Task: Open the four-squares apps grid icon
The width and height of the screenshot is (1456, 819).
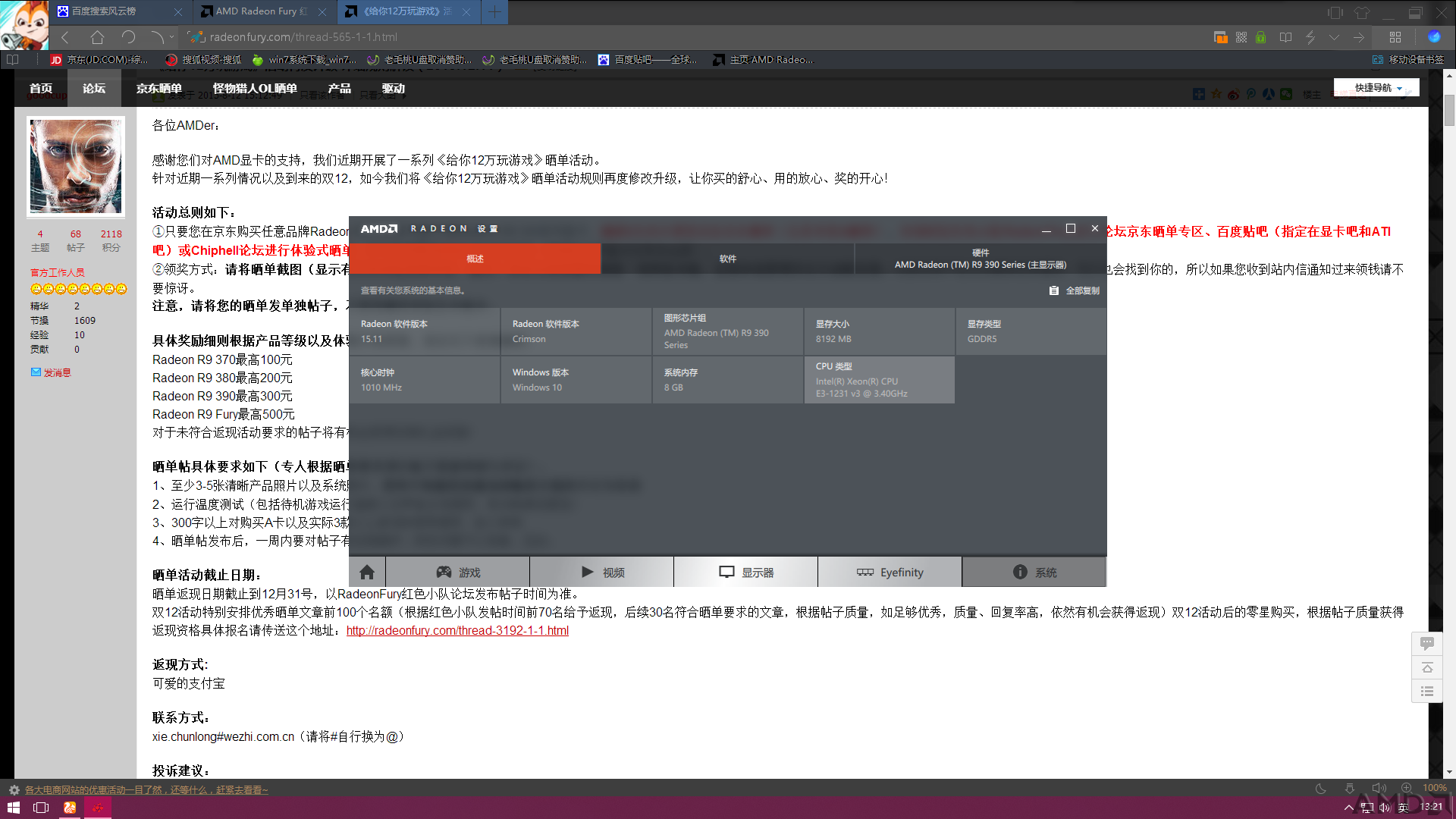Action: click(1395, 36)
